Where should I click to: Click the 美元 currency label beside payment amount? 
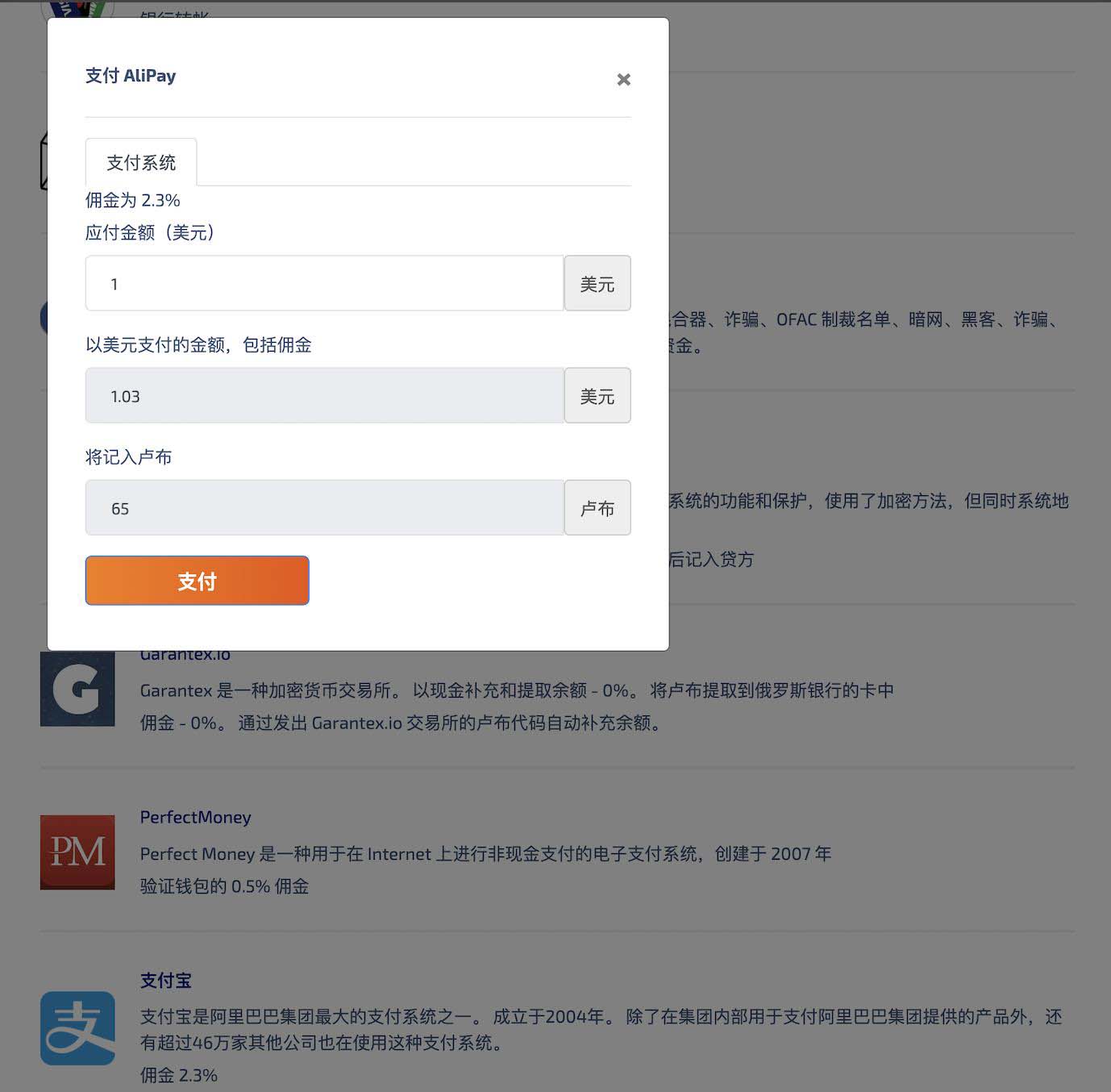pyautogui.click(x=597, y=283)
